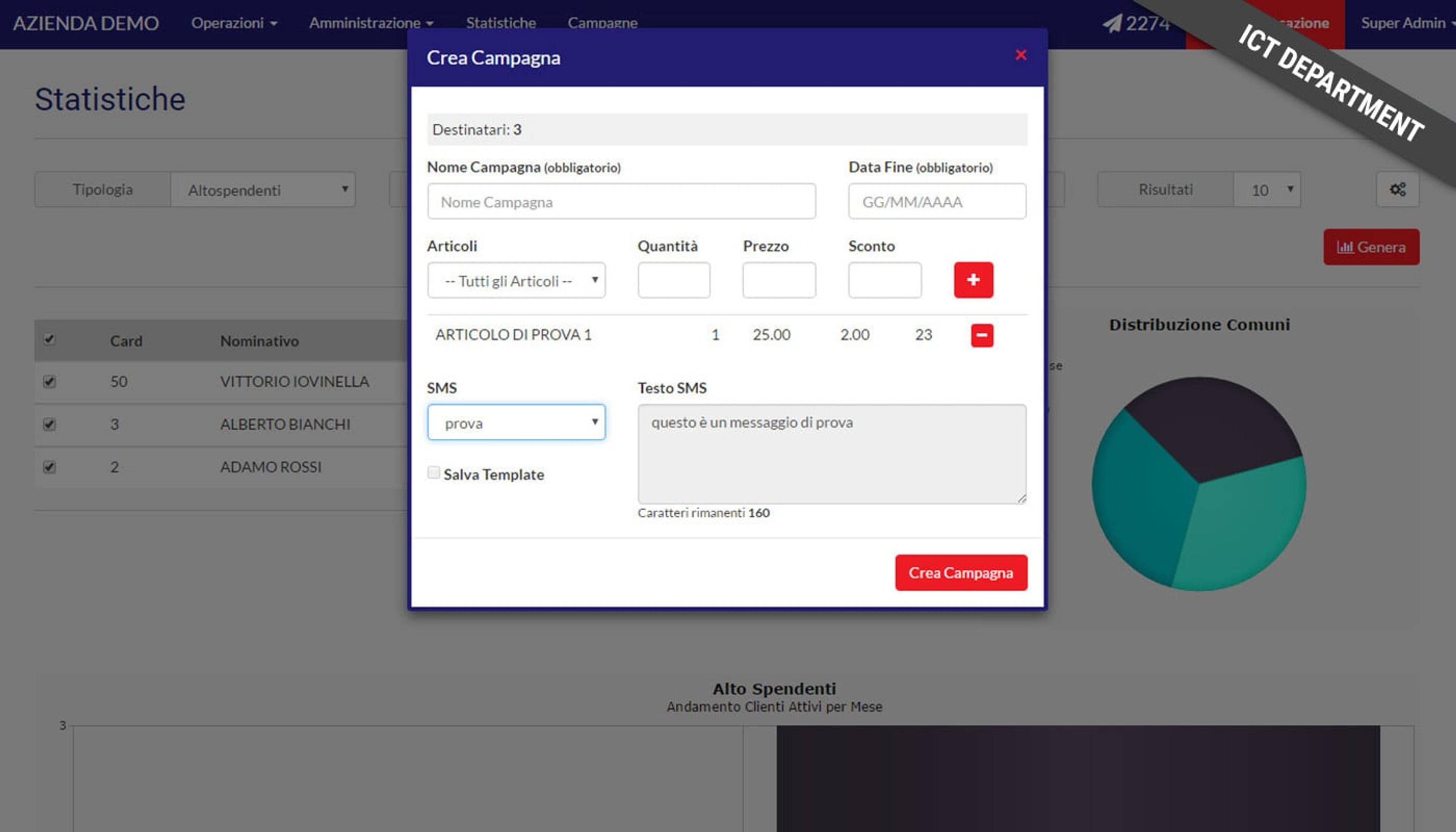The height and width of the screenshot is (832, 1456).
Task: Expand the SMS template dropdown showing prova
Action: [x=516, y=422]
